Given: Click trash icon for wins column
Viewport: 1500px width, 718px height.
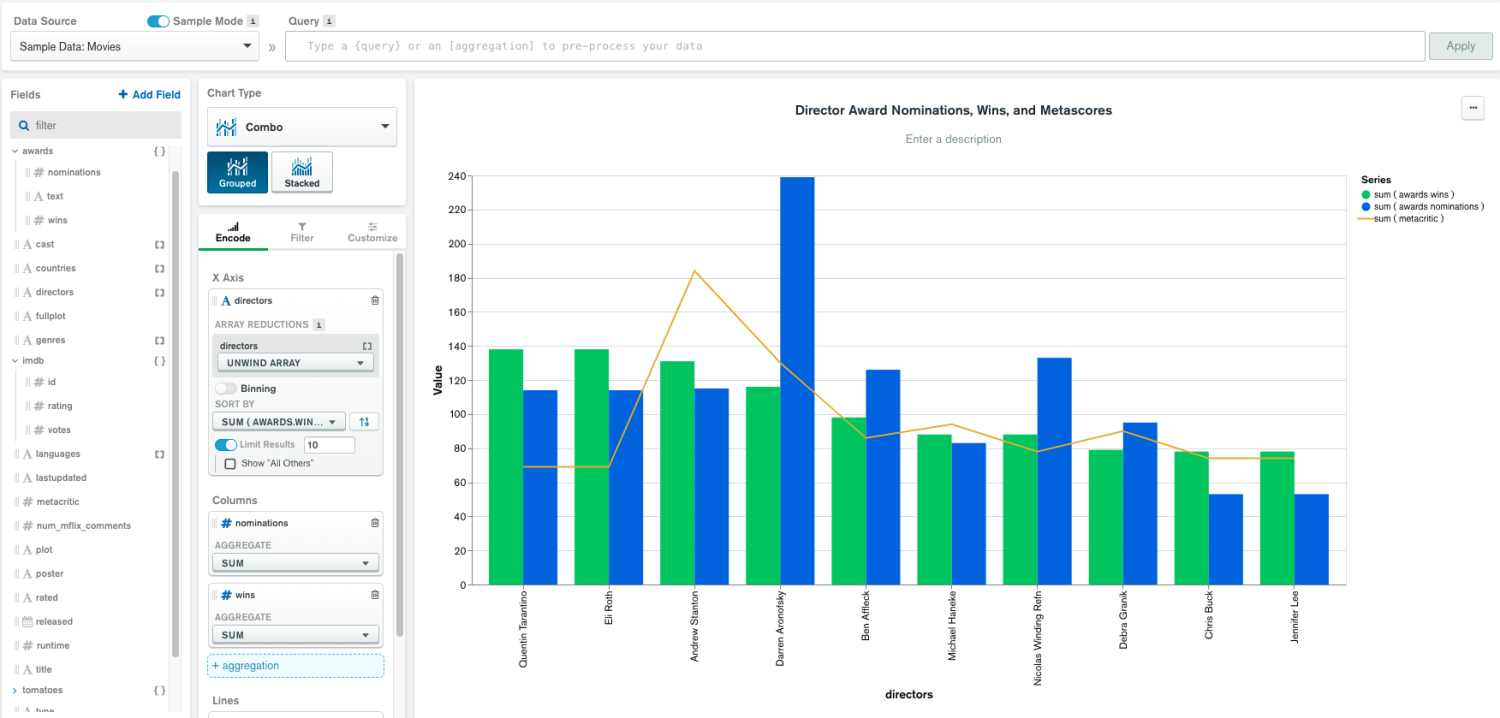Looking at the screenshot, I should coord(375,595).
